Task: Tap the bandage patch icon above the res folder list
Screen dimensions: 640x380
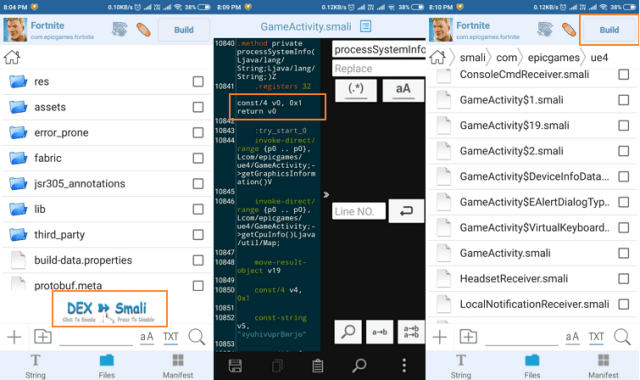Action: tap(144, 30)
